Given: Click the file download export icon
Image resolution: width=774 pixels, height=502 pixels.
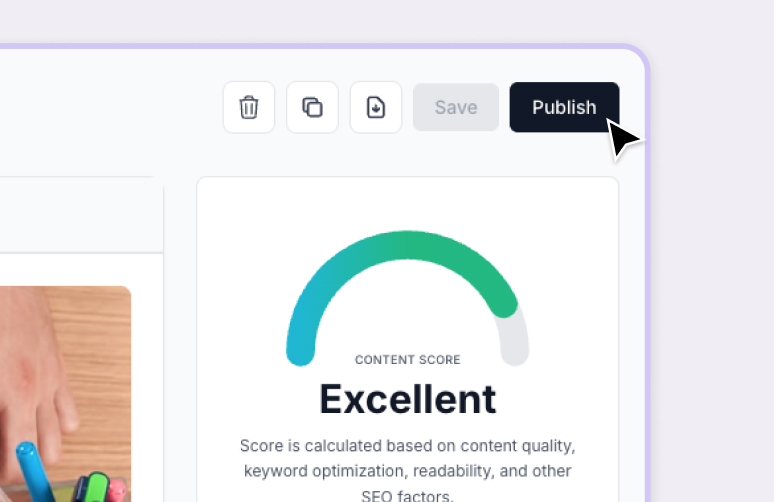Looking at the screenshot, I should pyautogui.click(x=376, y=107).
